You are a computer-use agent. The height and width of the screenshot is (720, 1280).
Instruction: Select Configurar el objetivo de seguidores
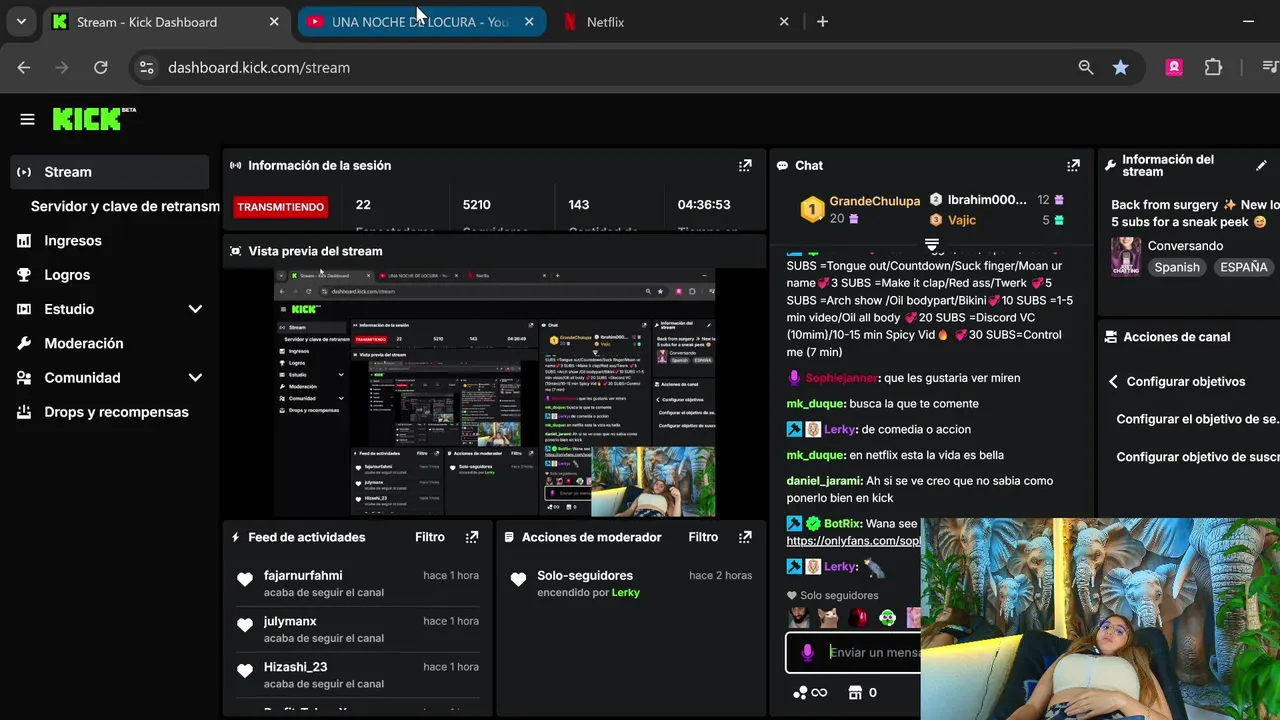[1198, 420]
